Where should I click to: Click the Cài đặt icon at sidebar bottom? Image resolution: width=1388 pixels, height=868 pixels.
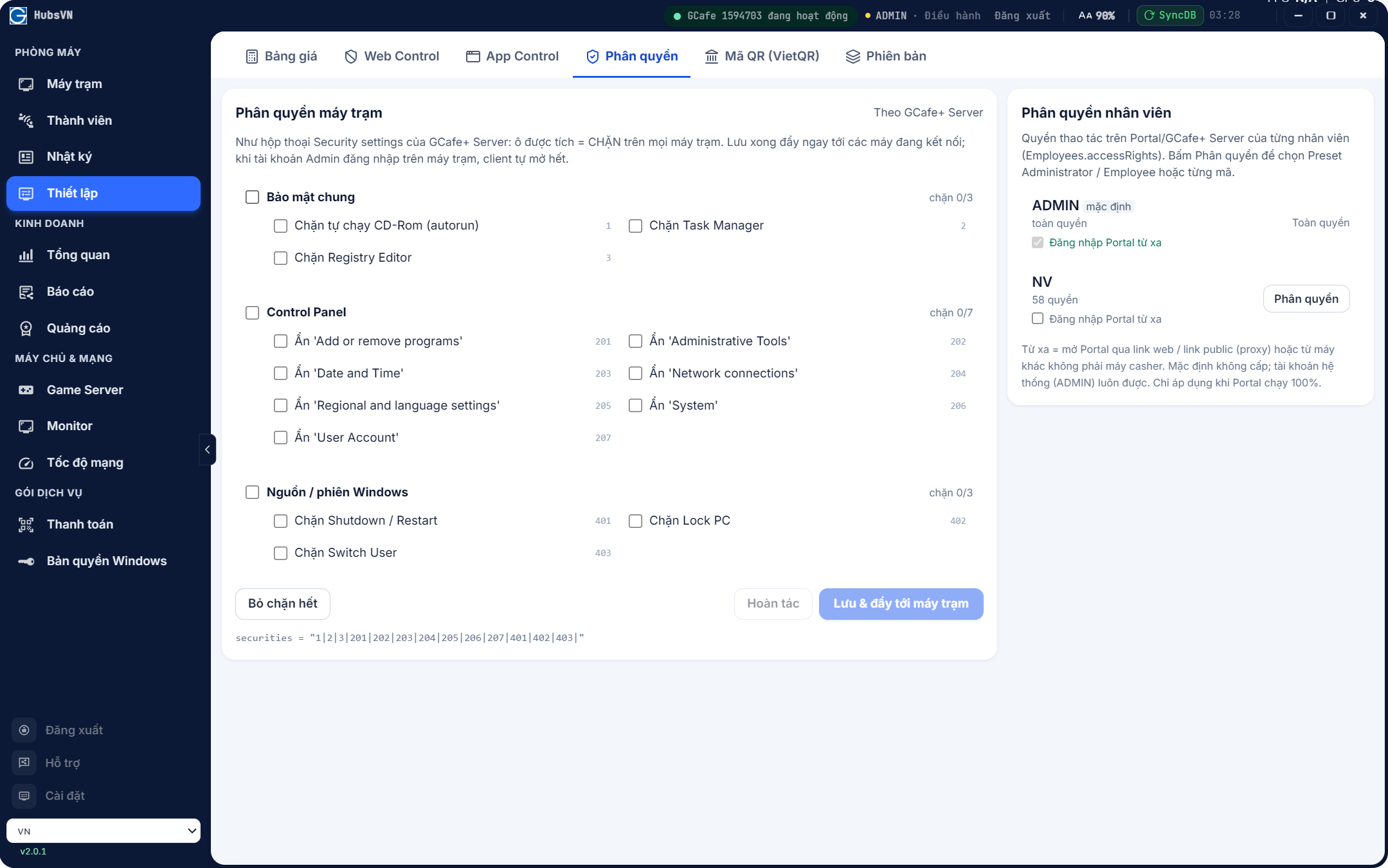point(24,795)
